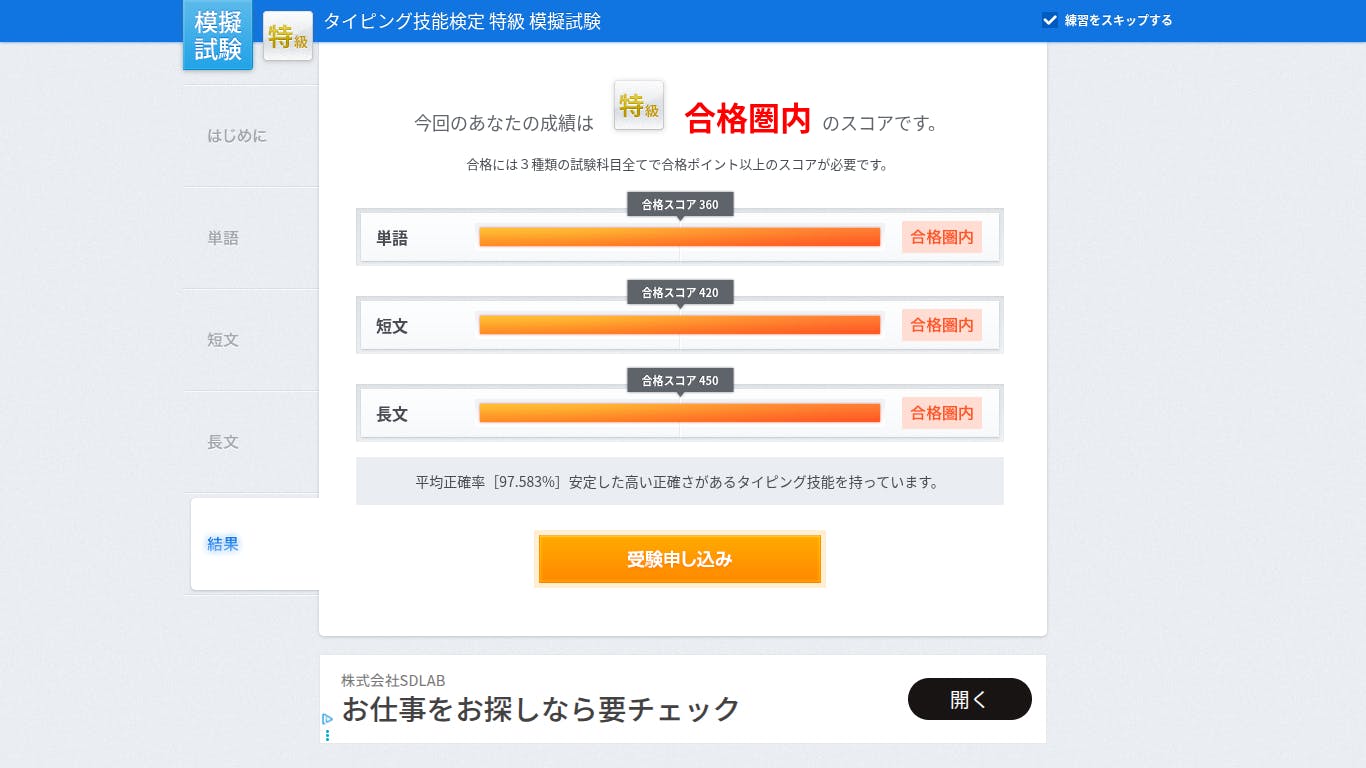The image size is (1366, 768).
Task: Open the はじめに sidebar tab
Action: tap(237, 136)
